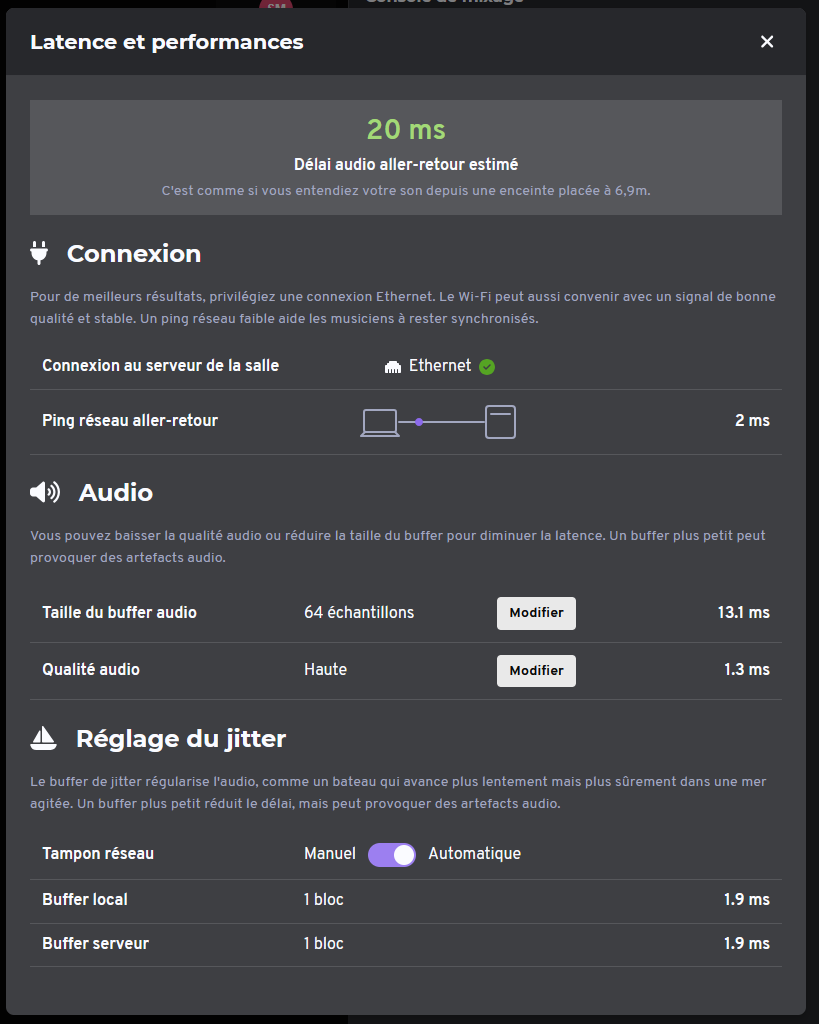Click the 'Haute' quality value
819x1024 pixels.
(325, 669)
